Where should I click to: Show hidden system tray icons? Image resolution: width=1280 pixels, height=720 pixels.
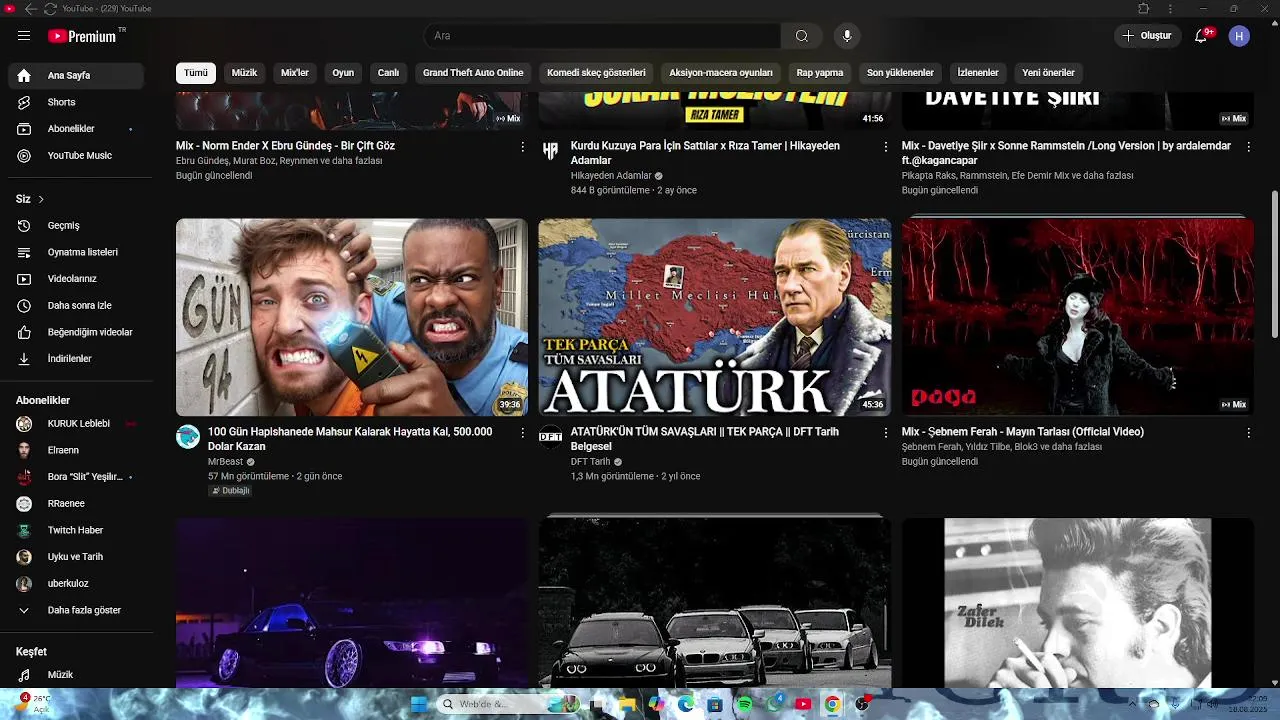[x=1134, y=704]
